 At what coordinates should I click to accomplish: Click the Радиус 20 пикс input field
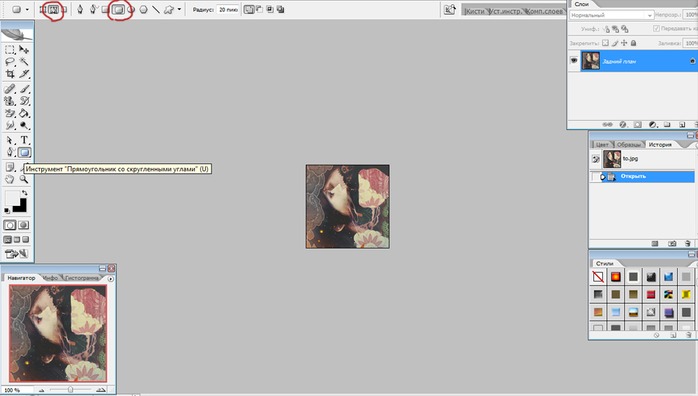click(x=228, y=9)
